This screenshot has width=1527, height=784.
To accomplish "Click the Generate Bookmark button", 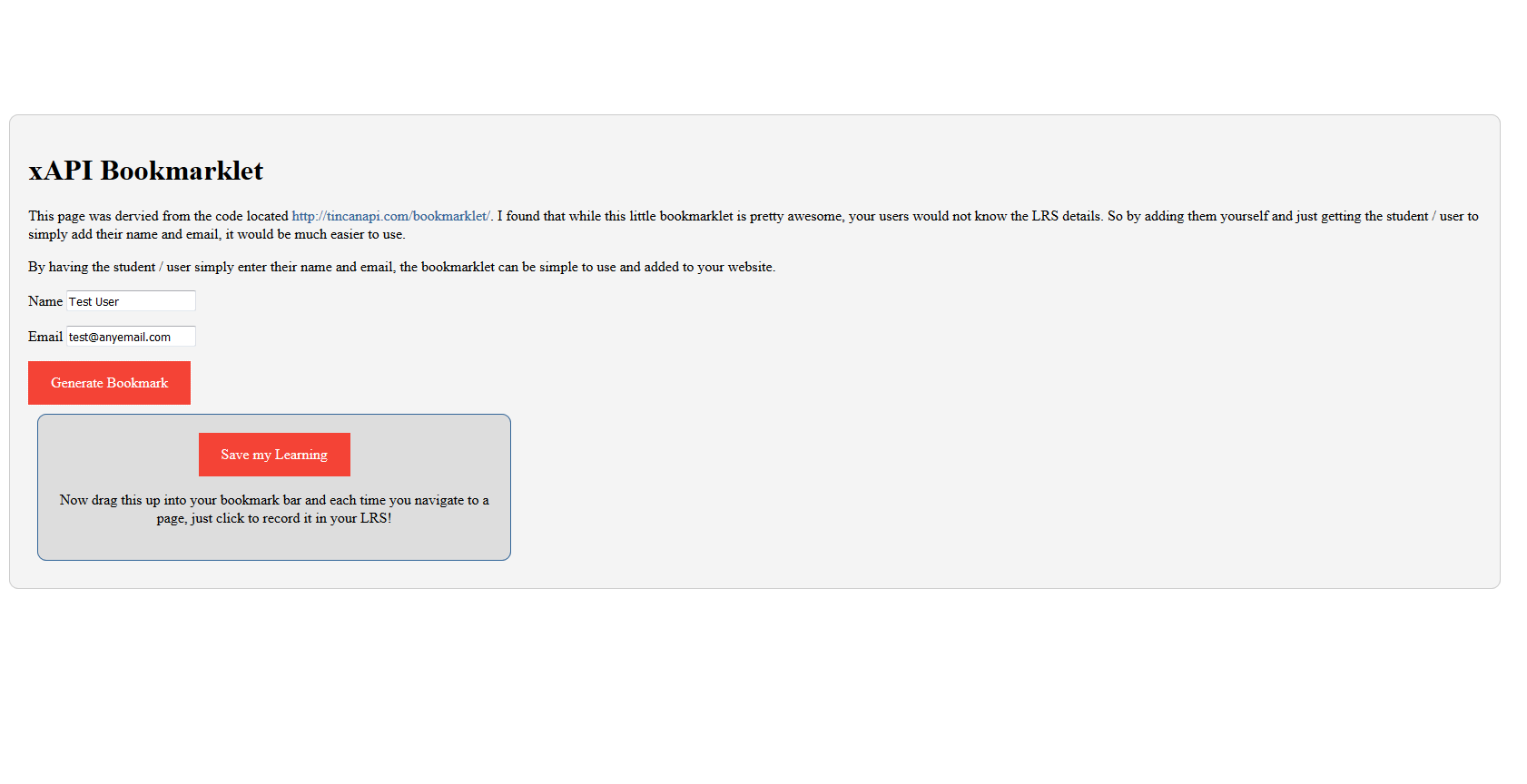I will [109, 383].
